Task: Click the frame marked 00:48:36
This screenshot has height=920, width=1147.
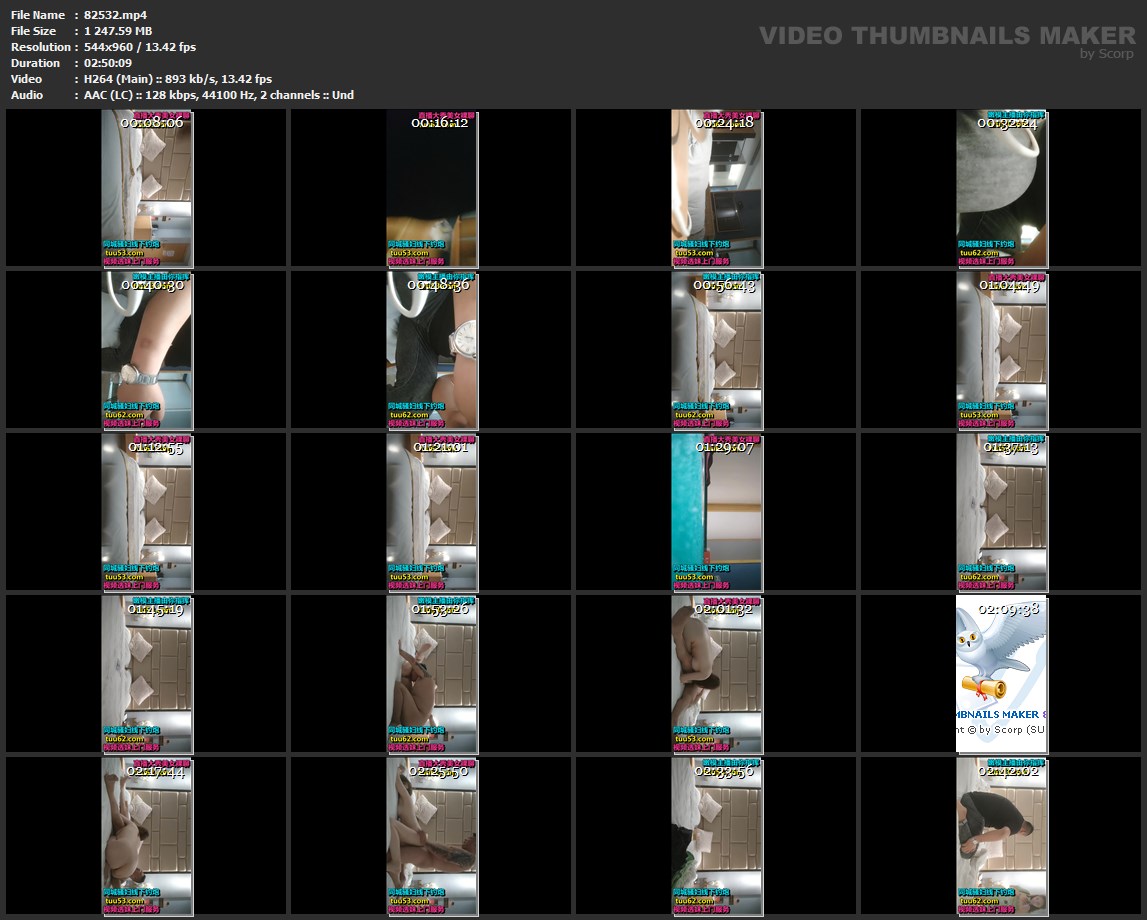Action: pyautogui.click(x=432, y=350)
